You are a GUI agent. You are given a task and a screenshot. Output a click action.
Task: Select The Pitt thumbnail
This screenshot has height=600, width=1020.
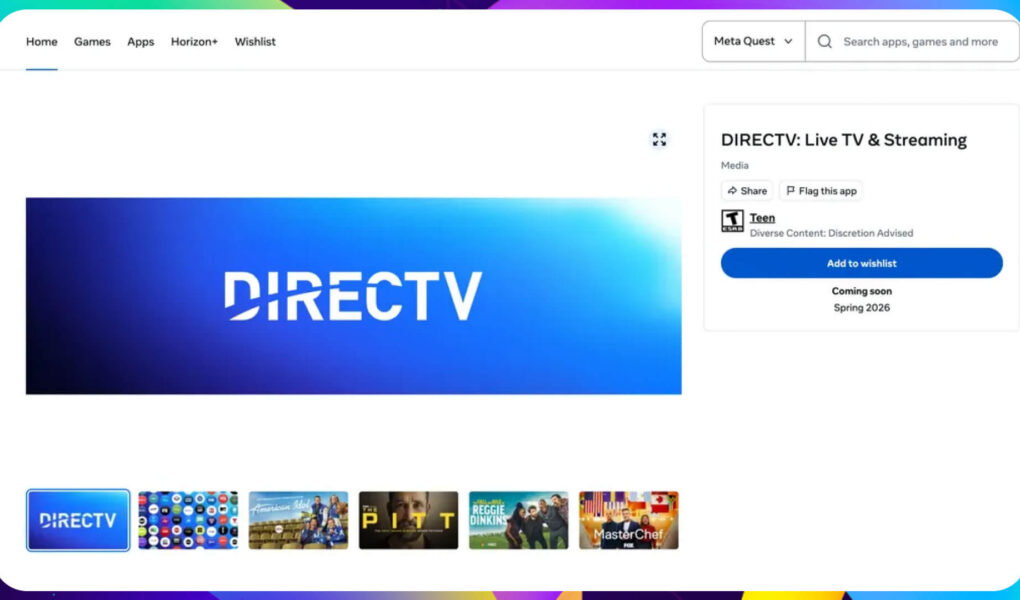point(409,520)
